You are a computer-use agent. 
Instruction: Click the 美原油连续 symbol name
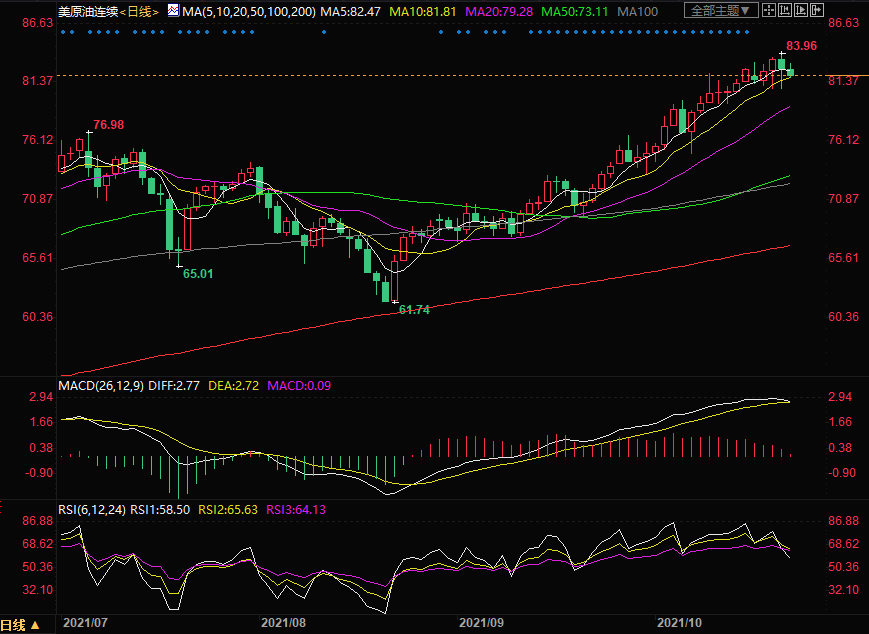coord(88,11)
